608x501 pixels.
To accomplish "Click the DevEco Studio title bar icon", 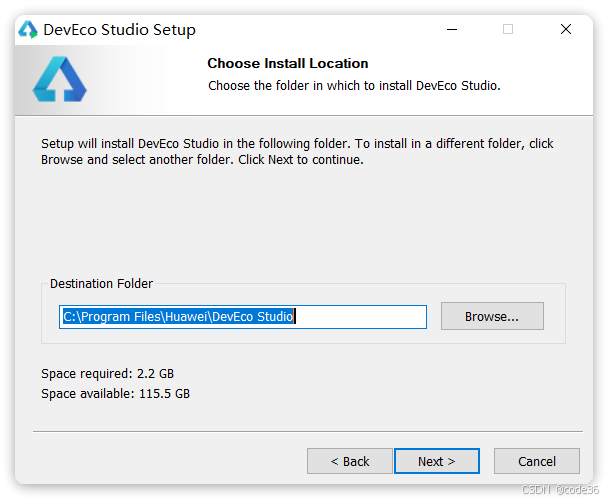I will point(28,29).
